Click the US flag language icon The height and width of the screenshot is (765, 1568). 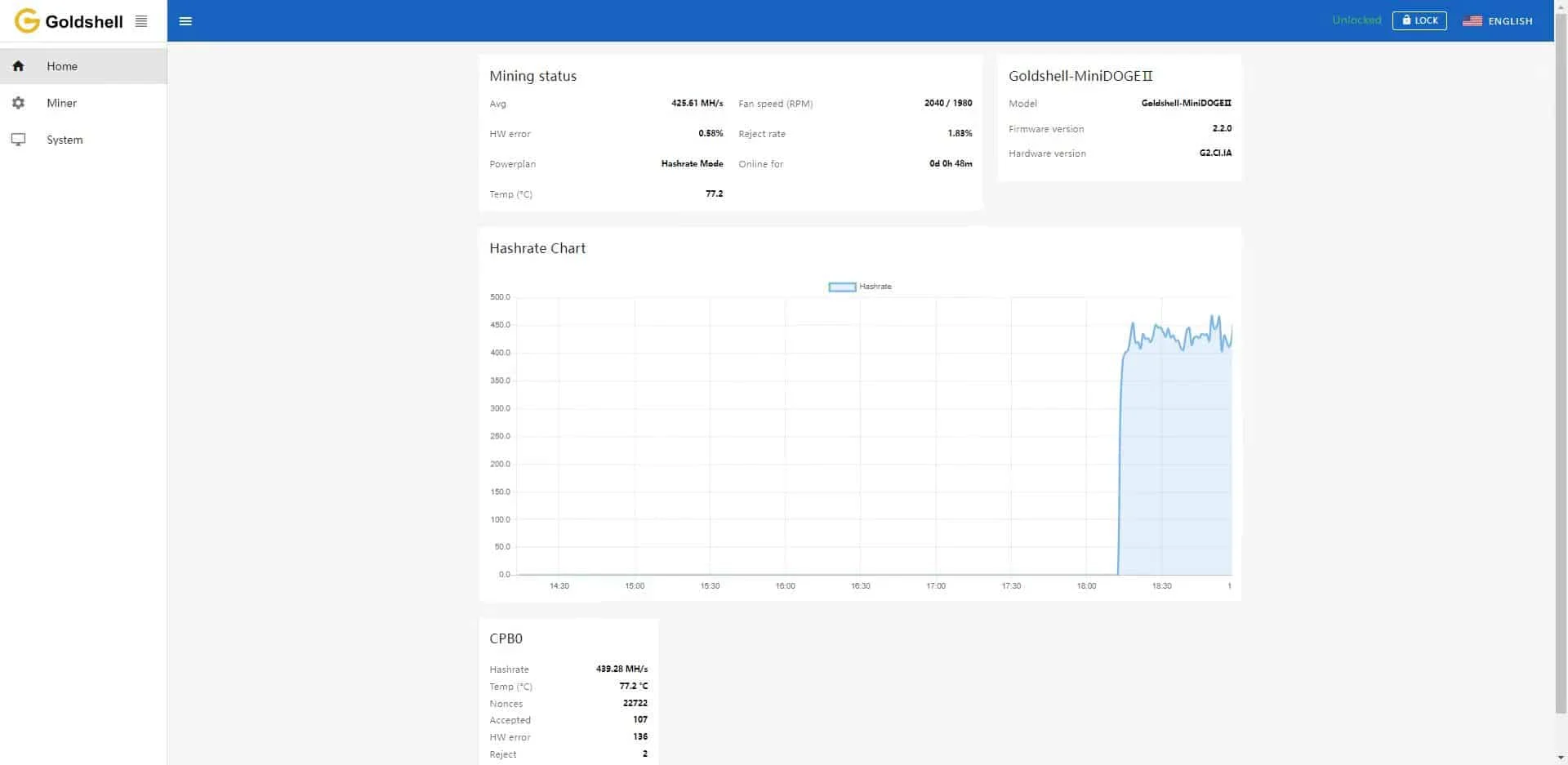coord(1472,21)
